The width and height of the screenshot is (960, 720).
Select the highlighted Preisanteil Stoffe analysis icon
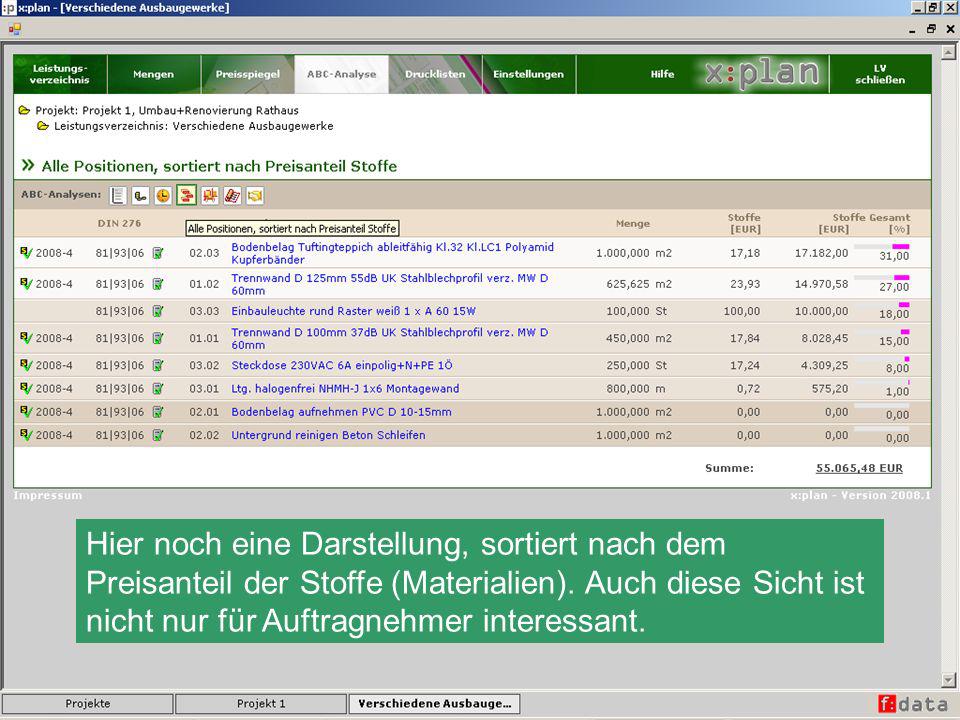(186, 195)
